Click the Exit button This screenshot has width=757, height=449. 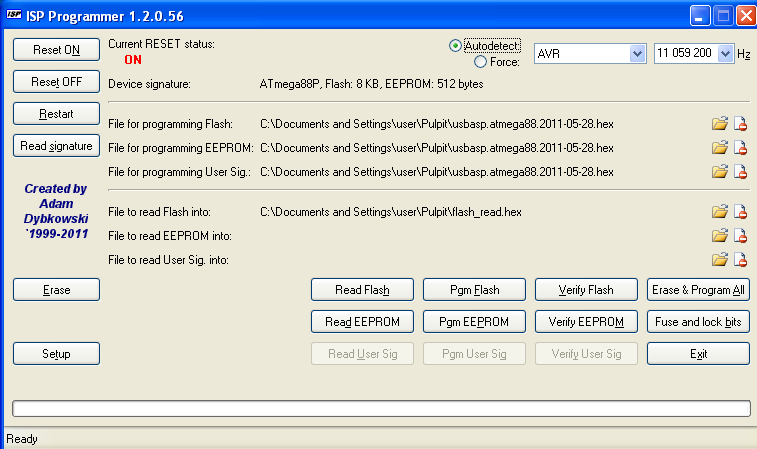[698, 353]
